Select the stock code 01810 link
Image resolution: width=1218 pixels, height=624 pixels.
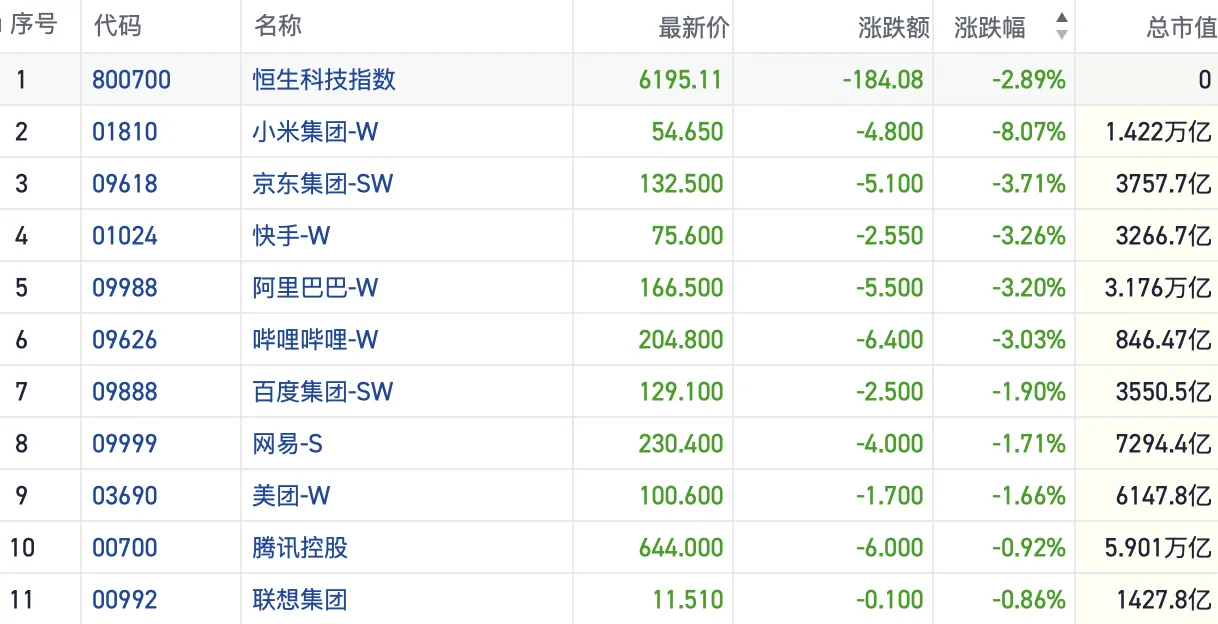pos(125,131)
